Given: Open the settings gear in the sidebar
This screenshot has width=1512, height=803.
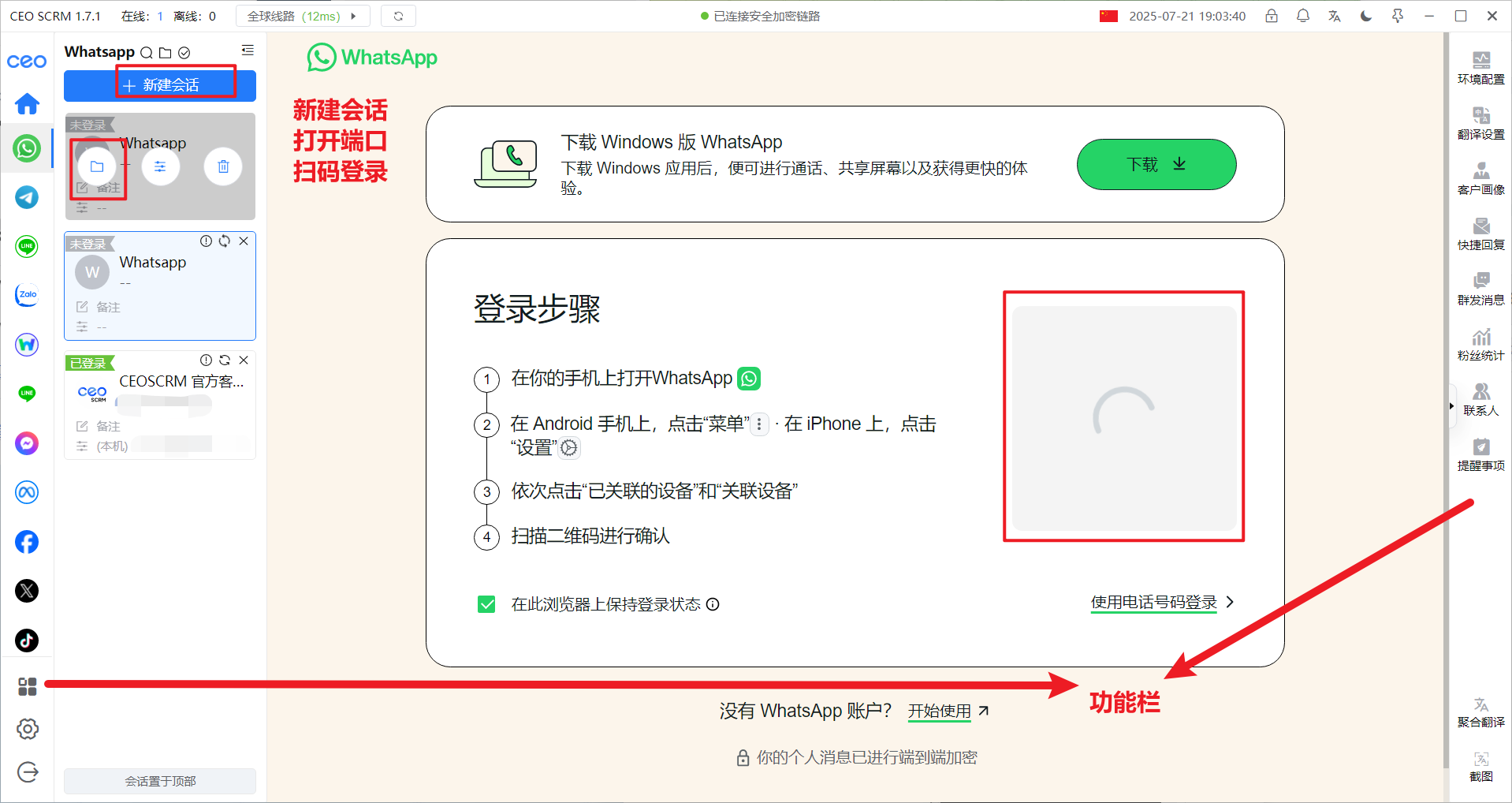Looking at the screenshot, I should [28, 729].
